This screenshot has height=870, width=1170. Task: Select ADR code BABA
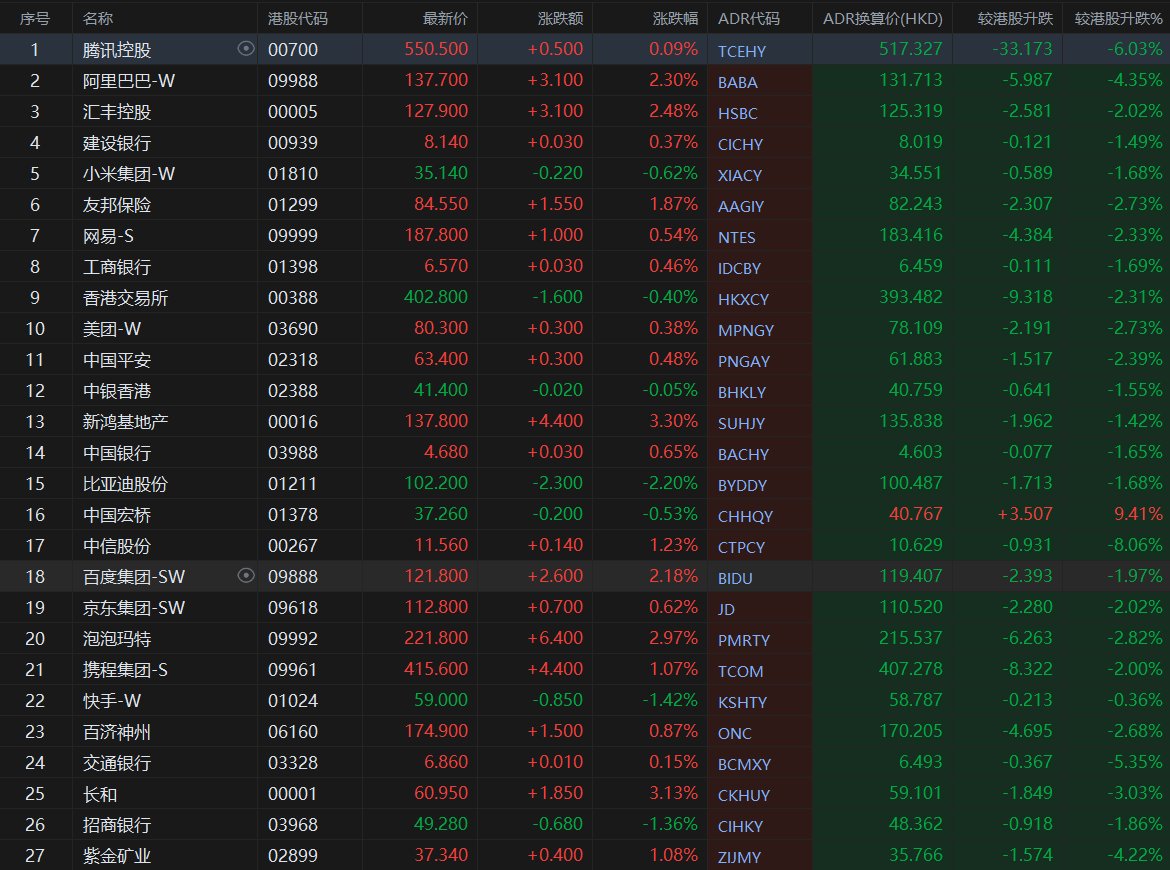click(x=737, y=82)
